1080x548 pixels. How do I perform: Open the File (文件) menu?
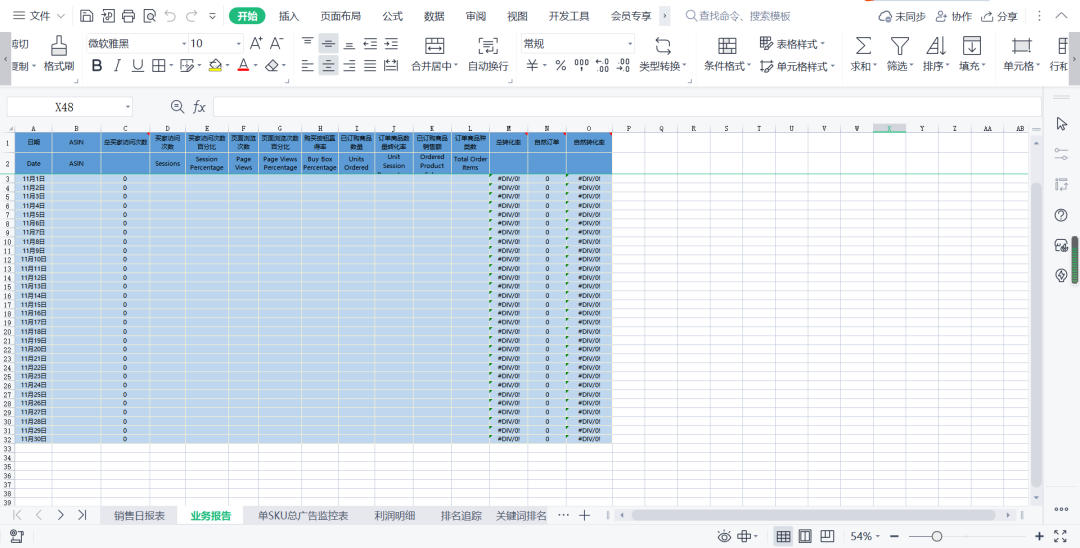pyautogui.click(x=39, y=16)
